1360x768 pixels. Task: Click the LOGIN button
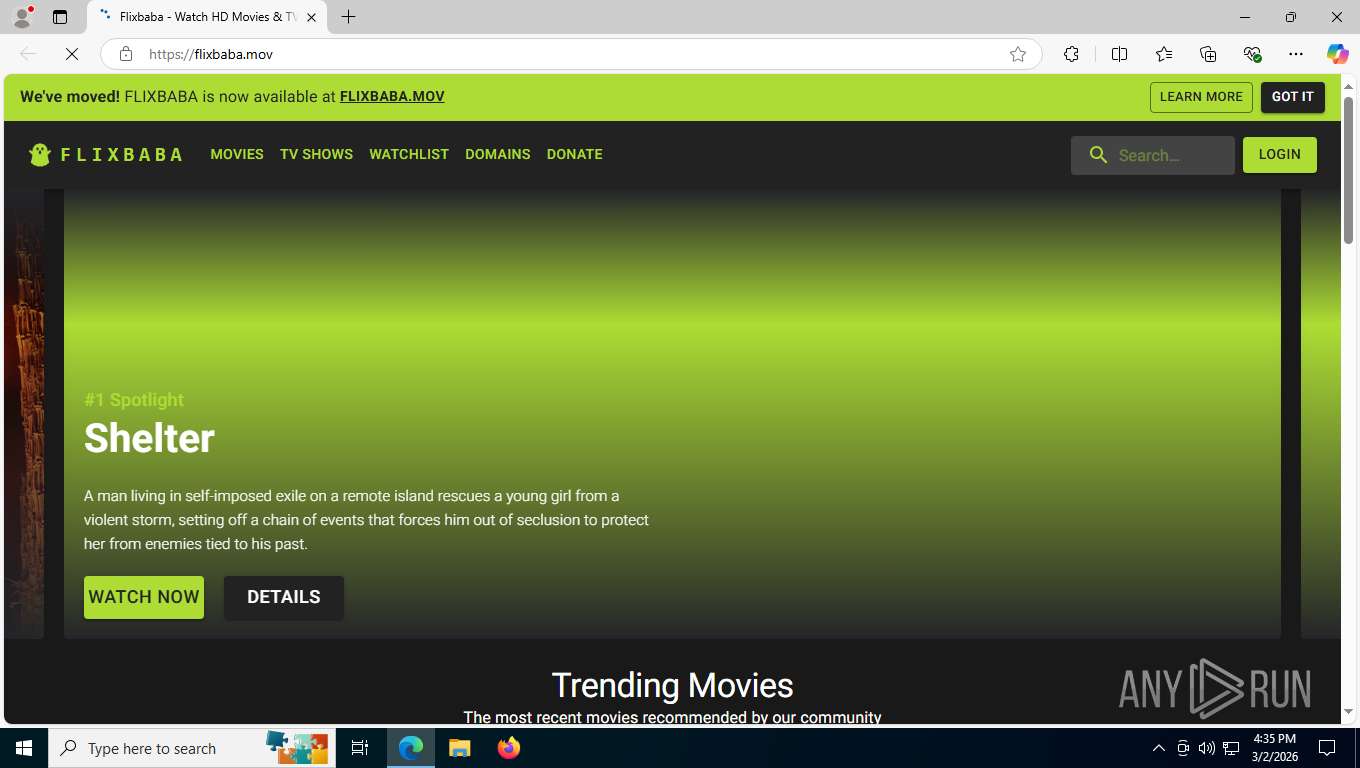(x=1279, y=155)
